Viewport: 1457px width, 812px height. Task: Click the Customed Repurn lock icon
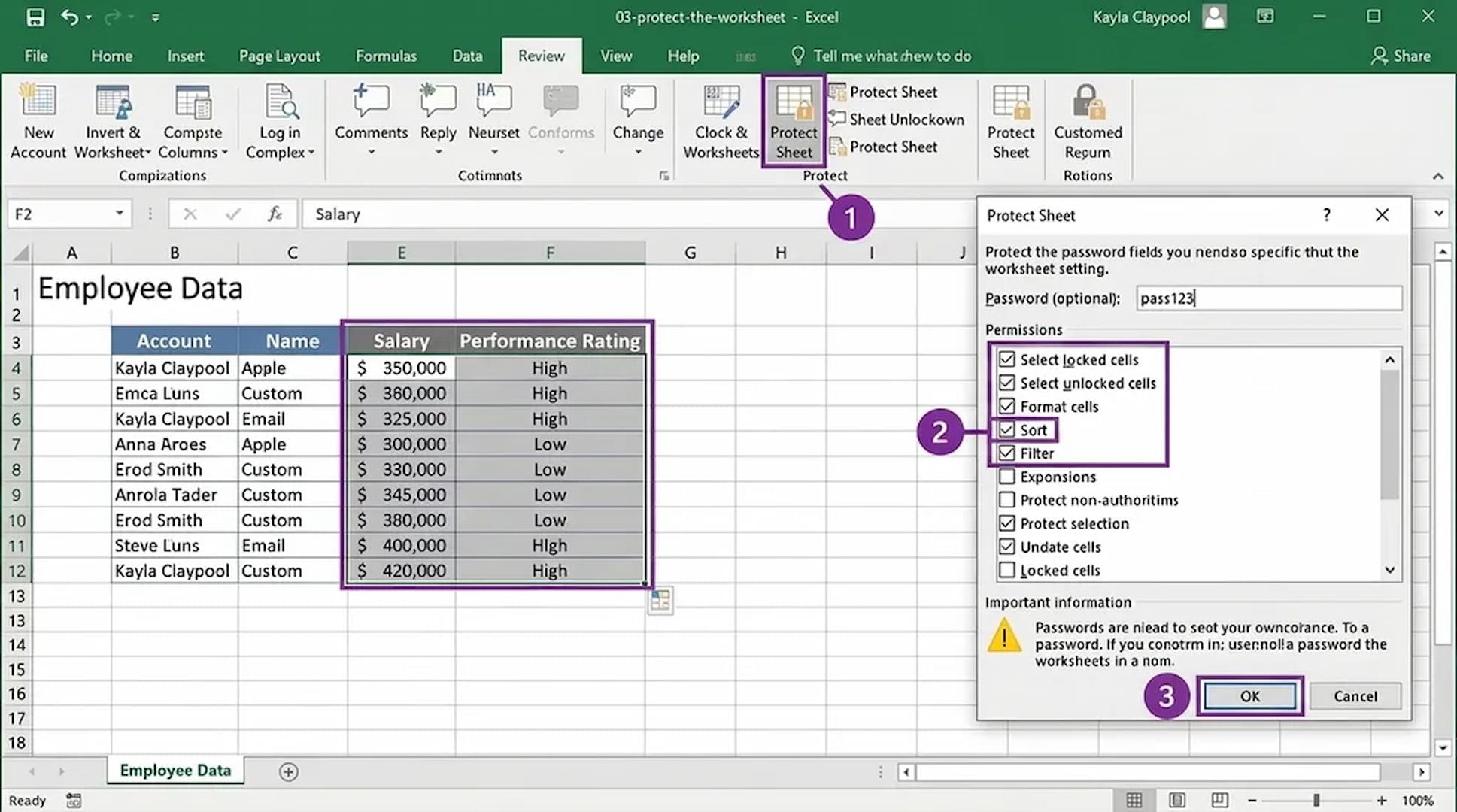pos(1088,101)
